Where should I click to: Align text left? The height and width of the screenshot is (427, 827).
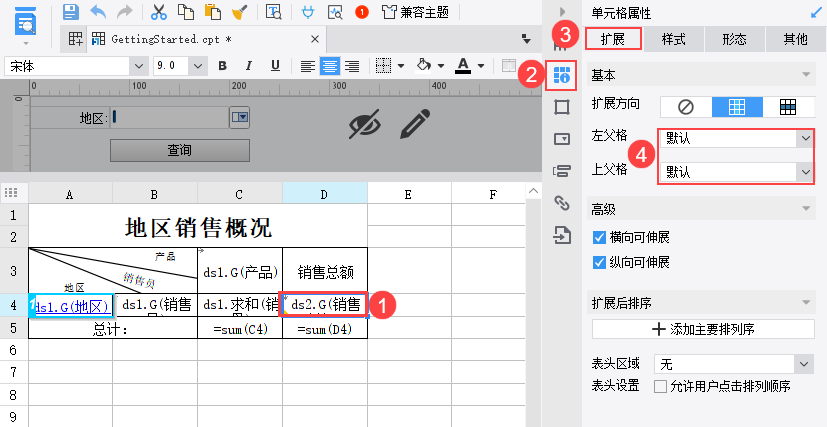tap(308, 66)
